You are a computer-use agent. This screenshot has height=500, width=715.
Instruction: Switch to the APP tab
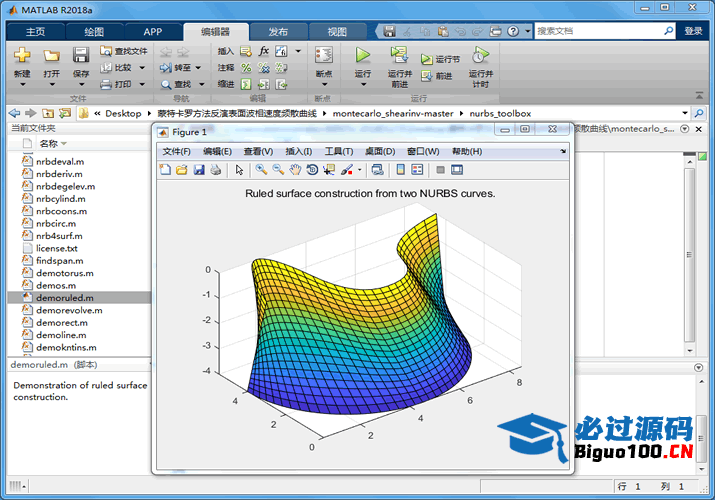[153, 31]
